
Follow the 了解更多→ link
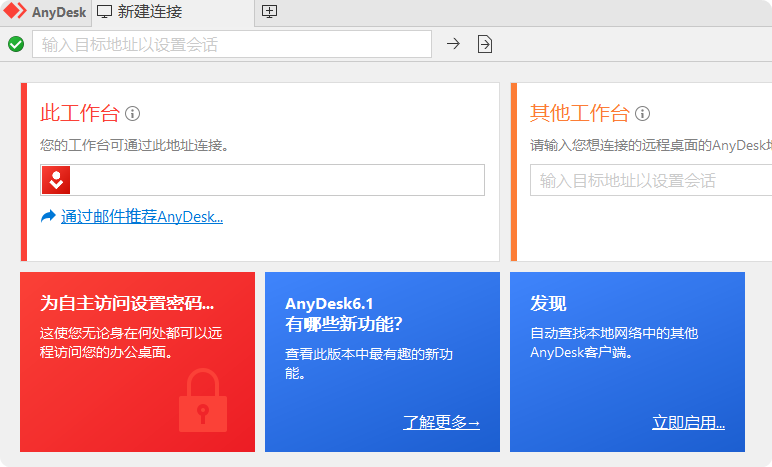(441, 423)
